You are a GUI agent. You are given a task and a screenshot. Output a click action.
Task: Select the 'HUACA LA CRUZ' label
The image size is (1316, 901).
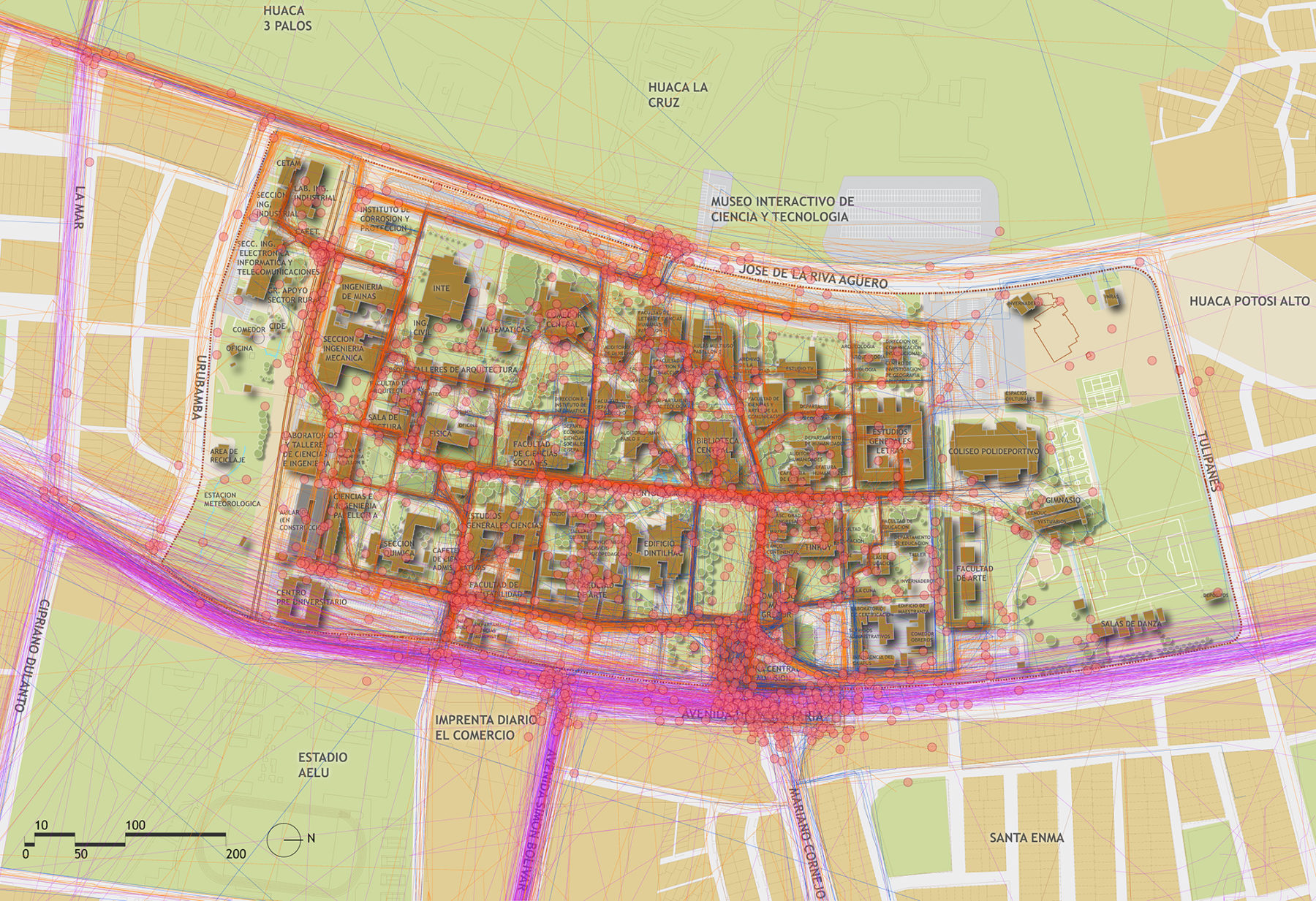click(678, 95)
